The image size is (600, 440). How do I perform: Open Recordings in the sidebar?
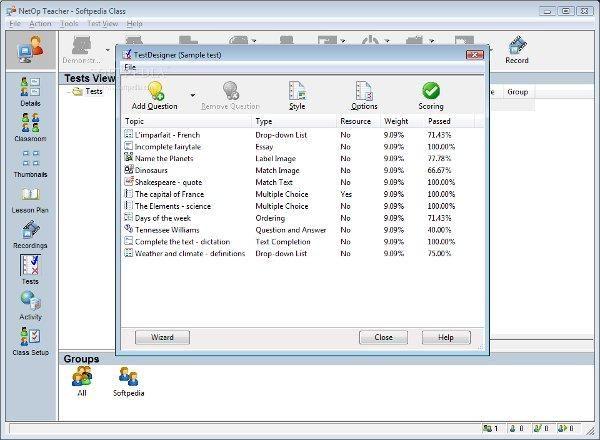click(x=30, y=235)
